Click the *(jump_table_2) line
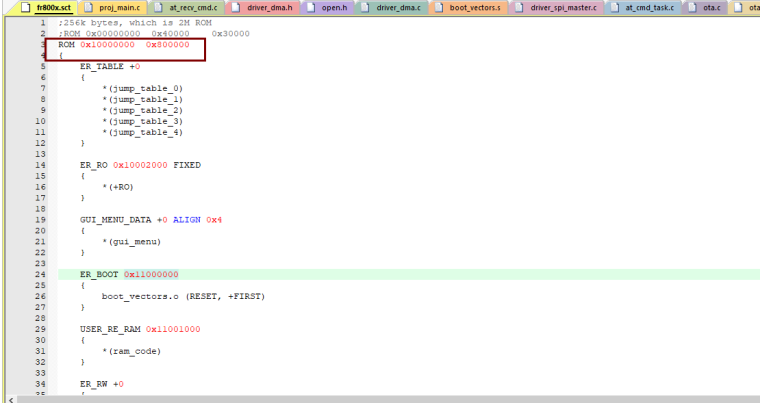Image resolution: width=760 pixels, height=403 pixels. click(x=142, y=111)
